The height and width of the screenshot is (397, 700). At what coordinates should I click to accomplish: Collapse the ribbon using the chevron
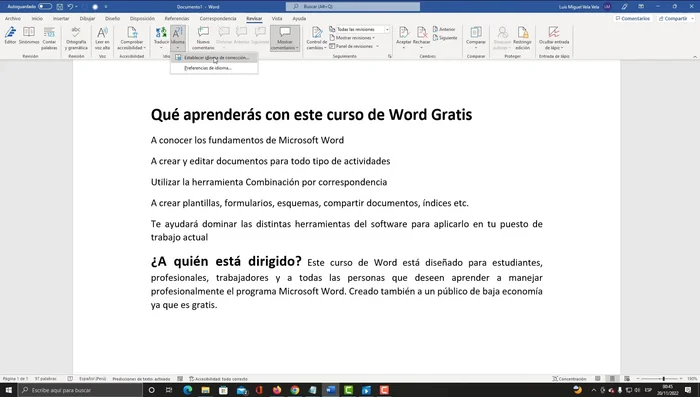click(x=695, y=57)
